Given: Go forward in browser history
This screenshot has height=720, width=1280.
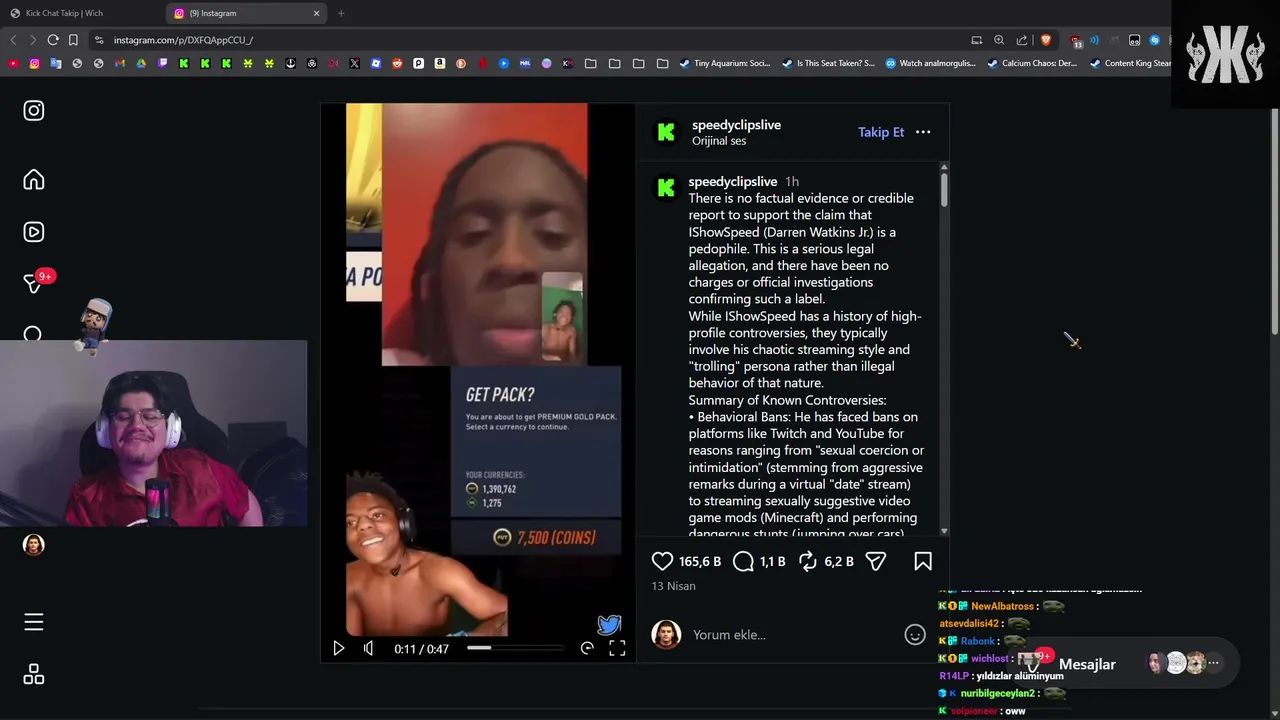Looking at the screenshot, I should (x=33, y=40).
